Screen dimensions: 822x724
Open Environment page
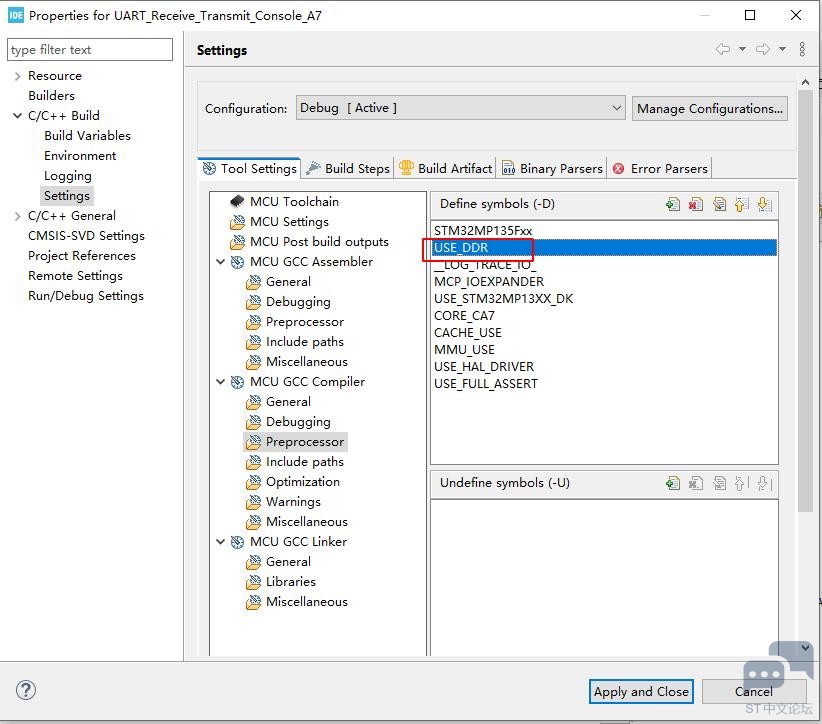pos(80,156)
